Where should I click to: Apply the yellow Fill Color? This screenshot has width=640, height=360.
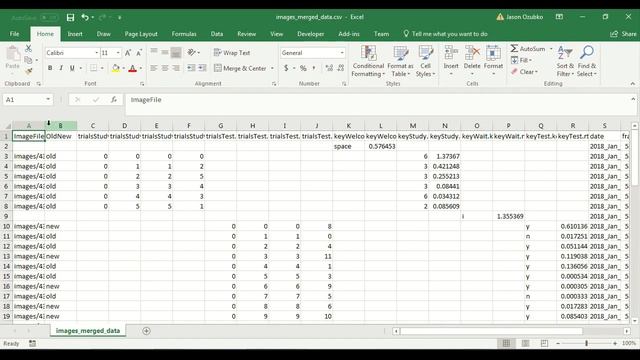(x=116, y=68)
